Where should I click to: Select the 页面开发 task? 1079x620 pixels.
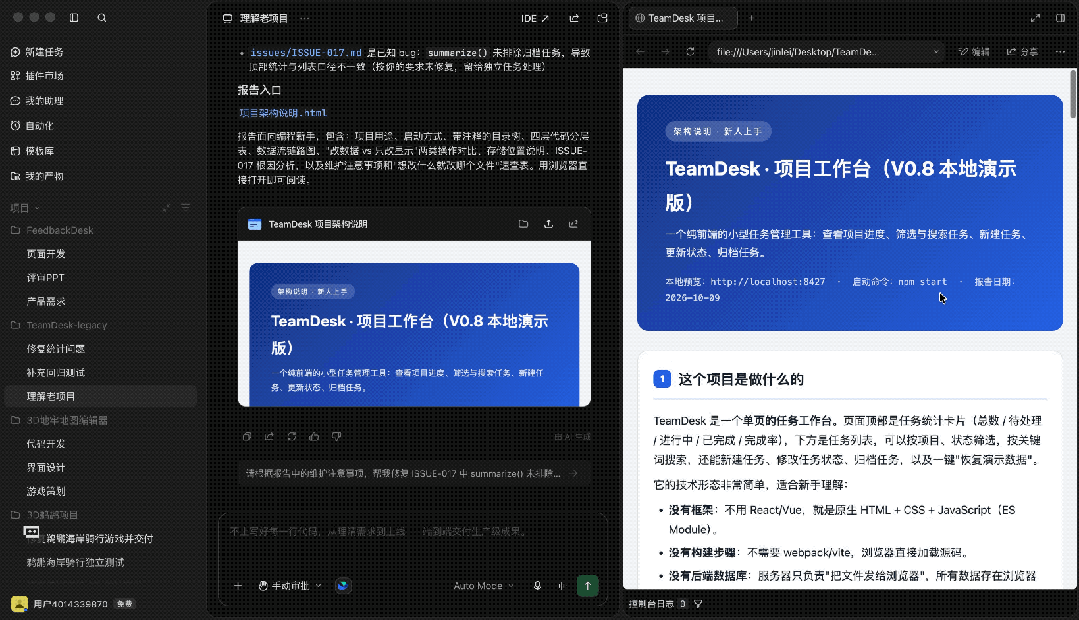point(46,254)
